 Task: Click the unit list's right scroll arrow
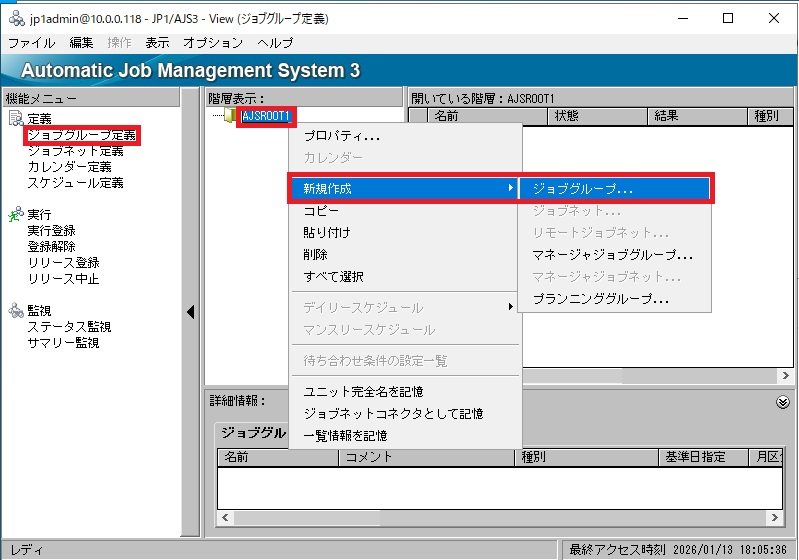(x=785, y=376)
